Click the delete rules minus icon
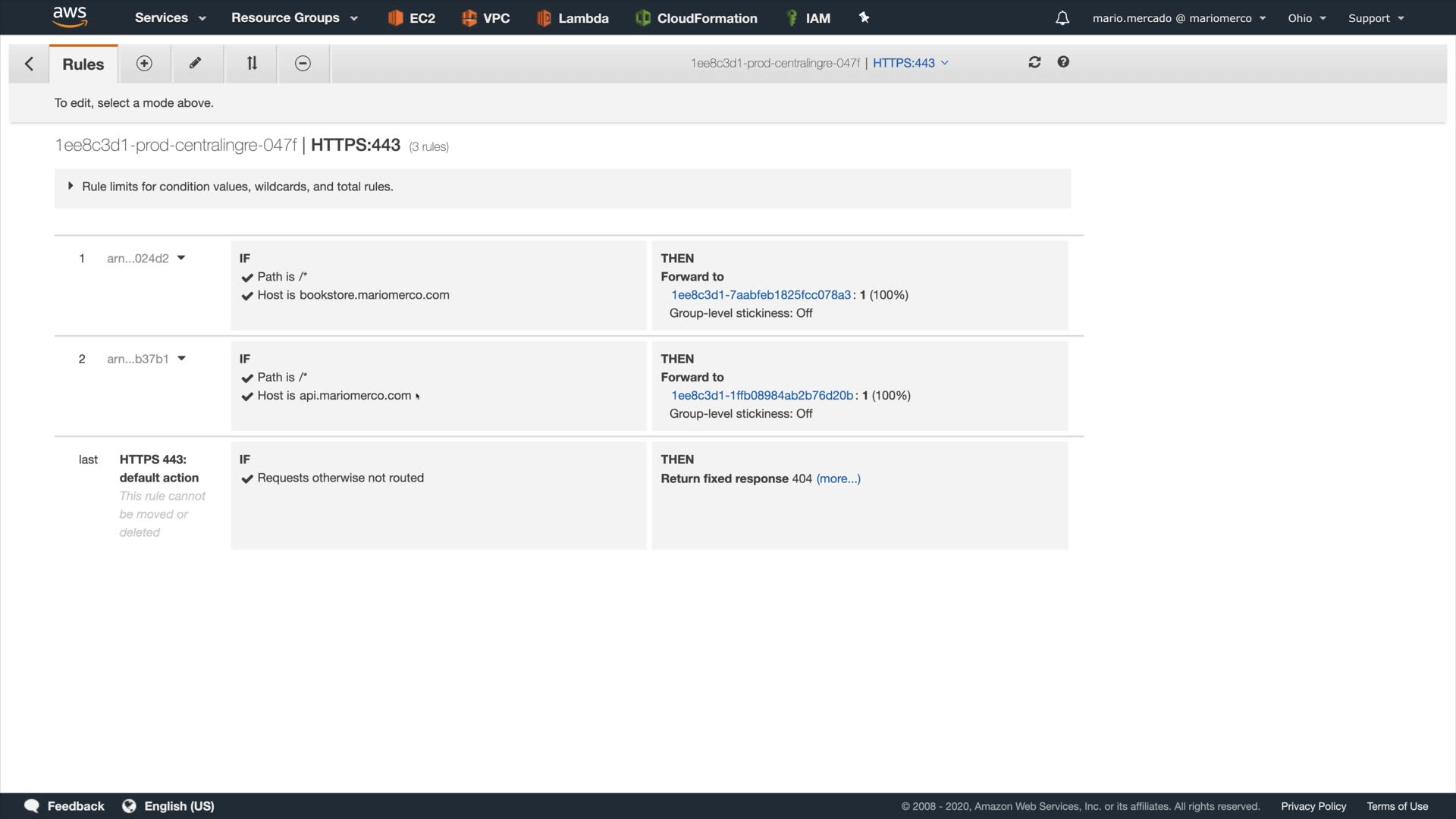 pyautogui.click(x=303, y=64)
